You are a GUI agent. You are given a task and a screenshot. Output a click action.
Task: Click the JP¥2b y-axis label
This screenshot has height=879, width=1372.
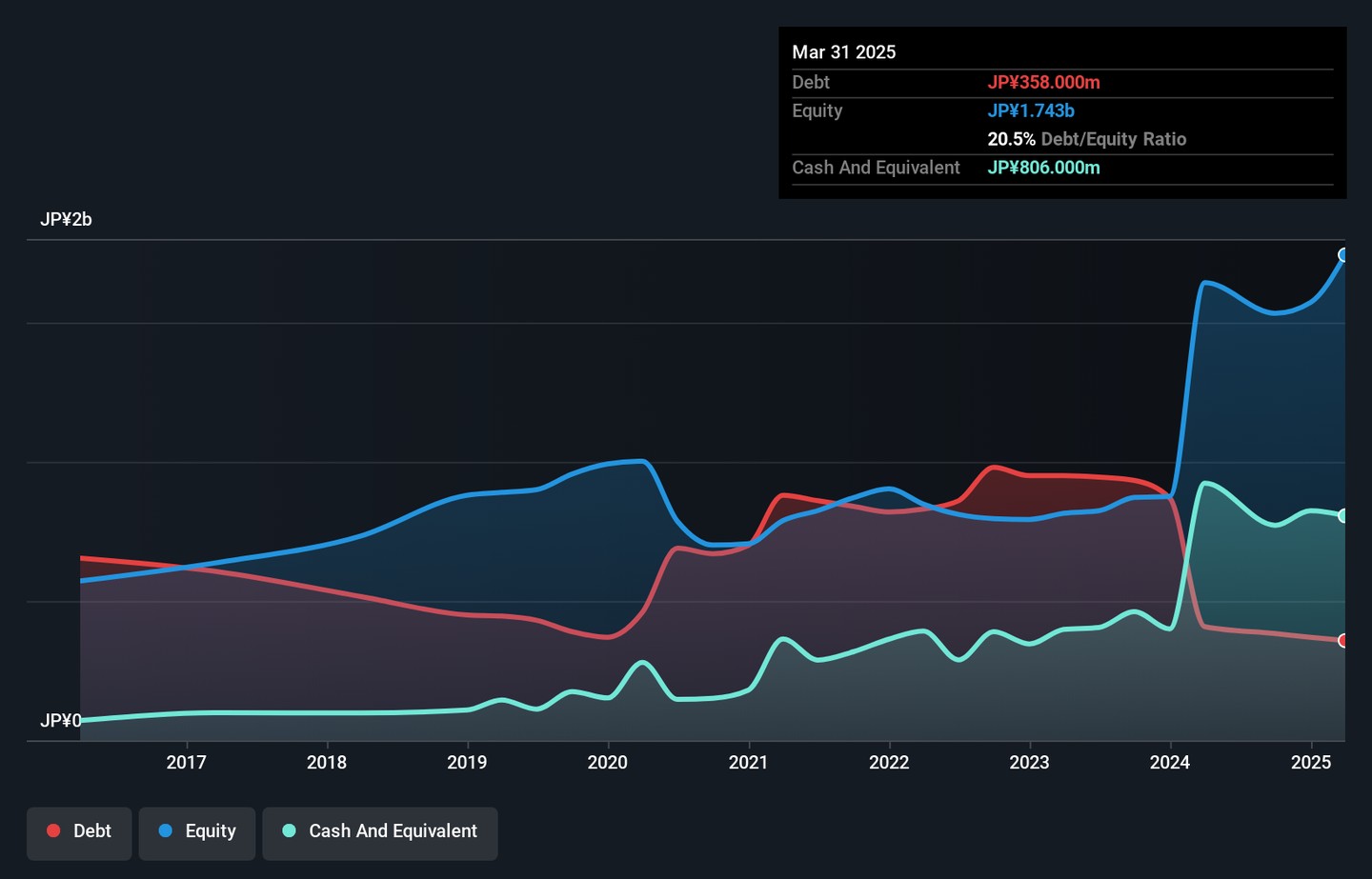(x=66, y=220)
